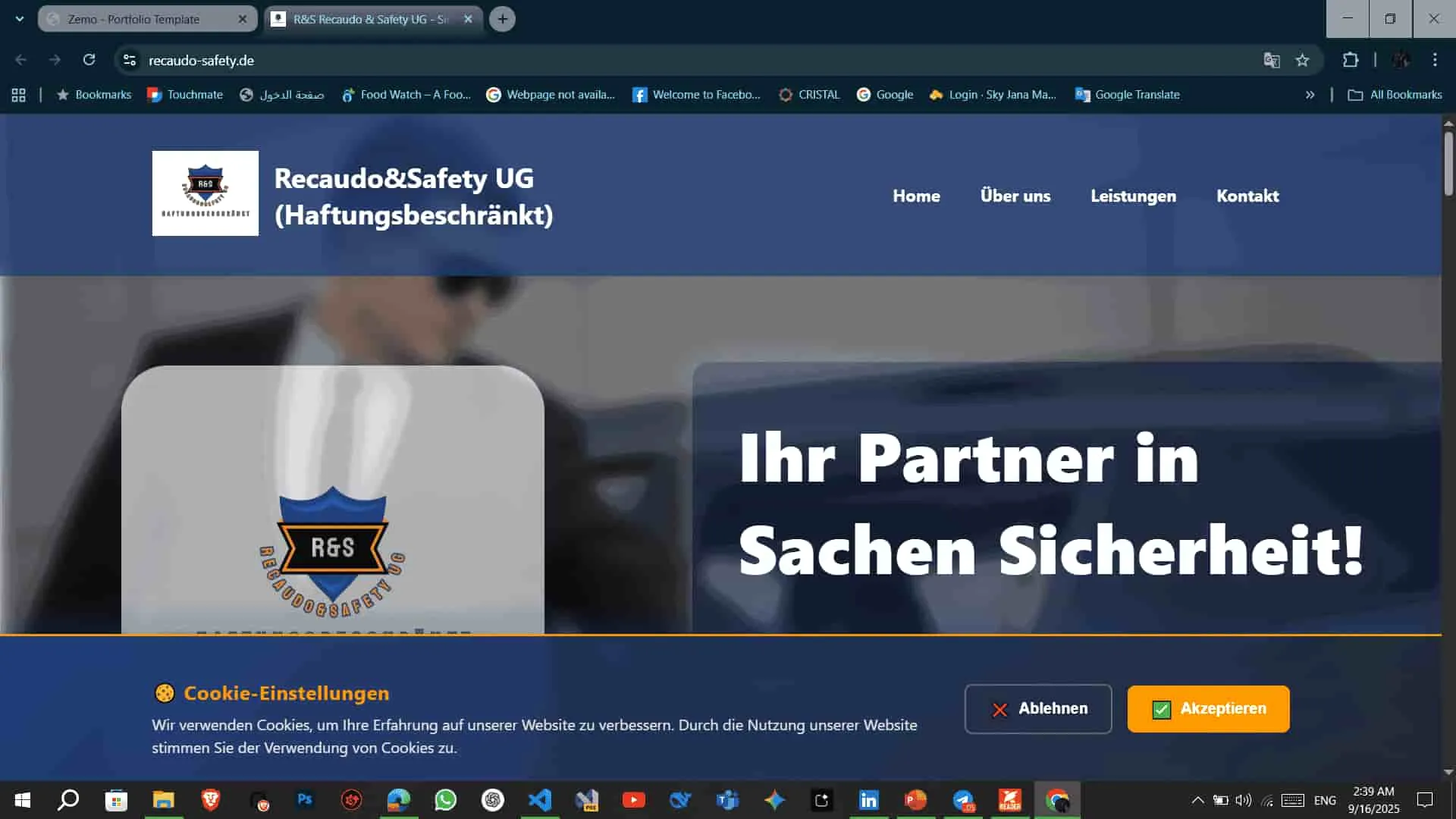Open Telegram from taskbar
This screenshot has width=1456, height=819.
pos(963,800)
